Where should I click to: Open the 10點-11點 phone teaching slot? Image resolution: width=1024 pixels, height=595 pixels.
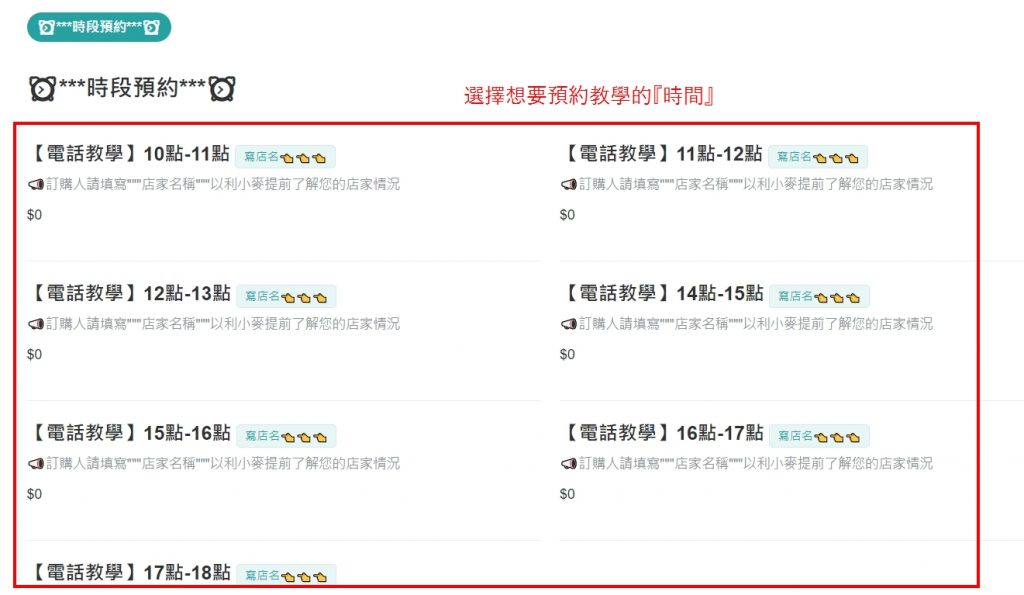tap(129, 154)
